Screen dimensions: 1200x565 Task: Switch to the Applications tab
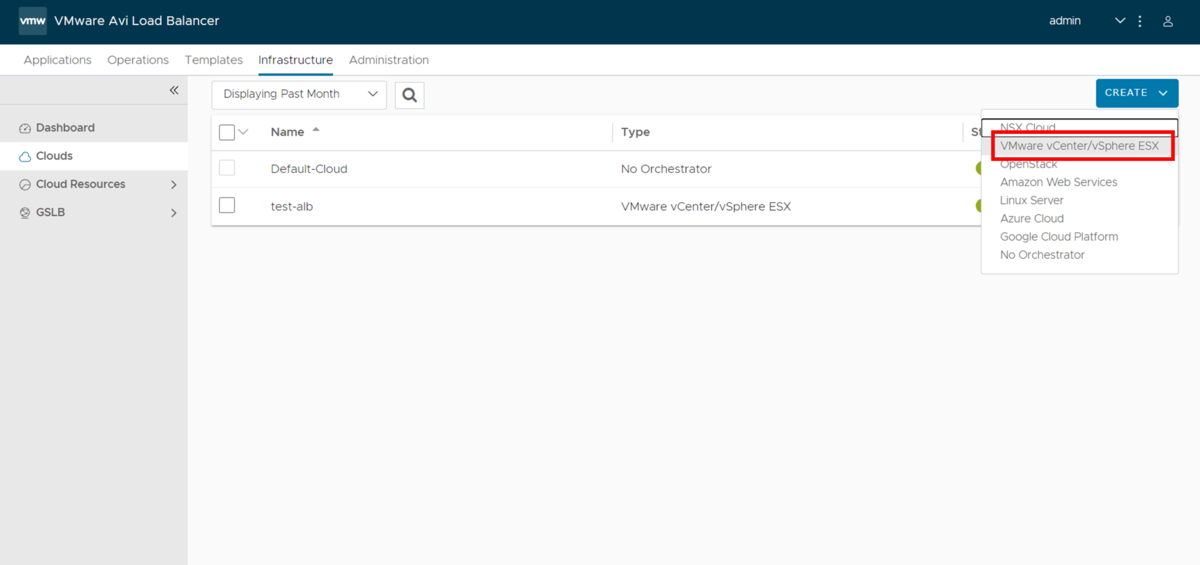(58, 60)
